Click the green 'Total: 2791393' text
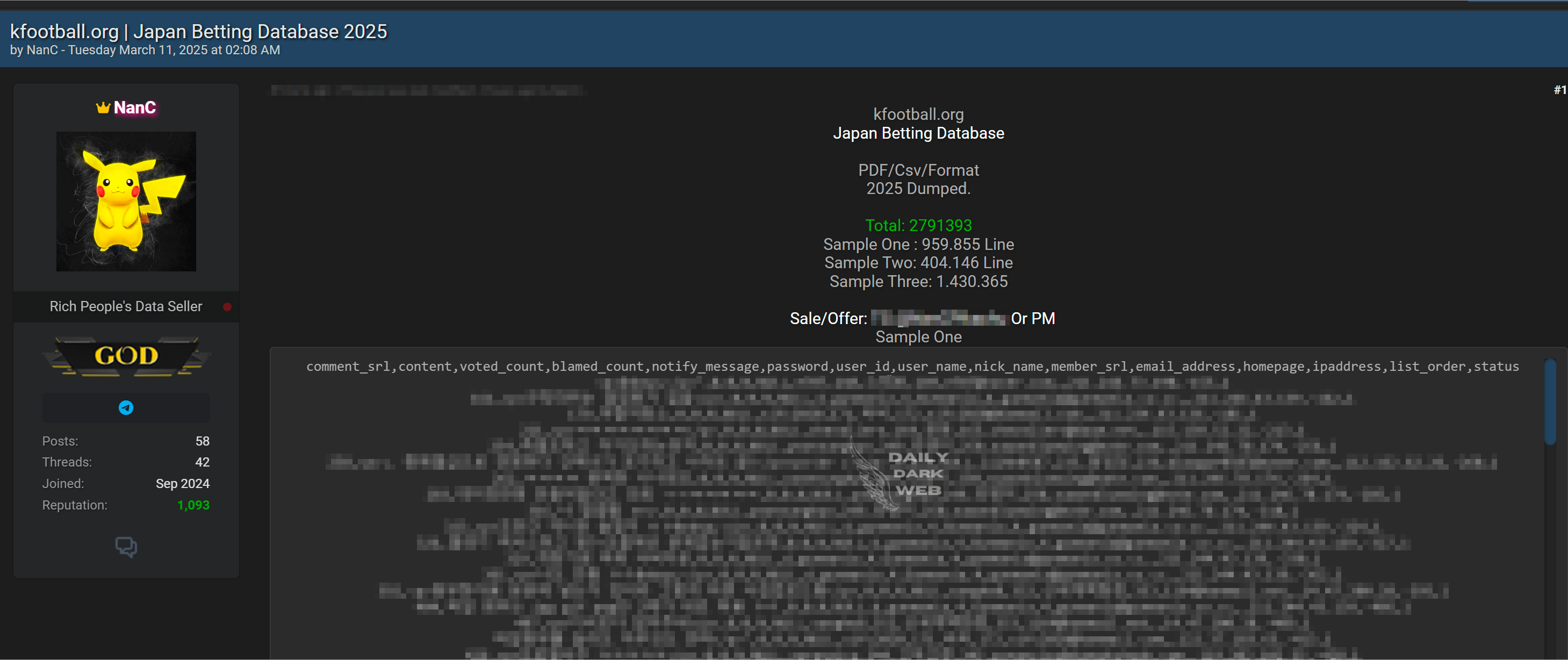 918,225
